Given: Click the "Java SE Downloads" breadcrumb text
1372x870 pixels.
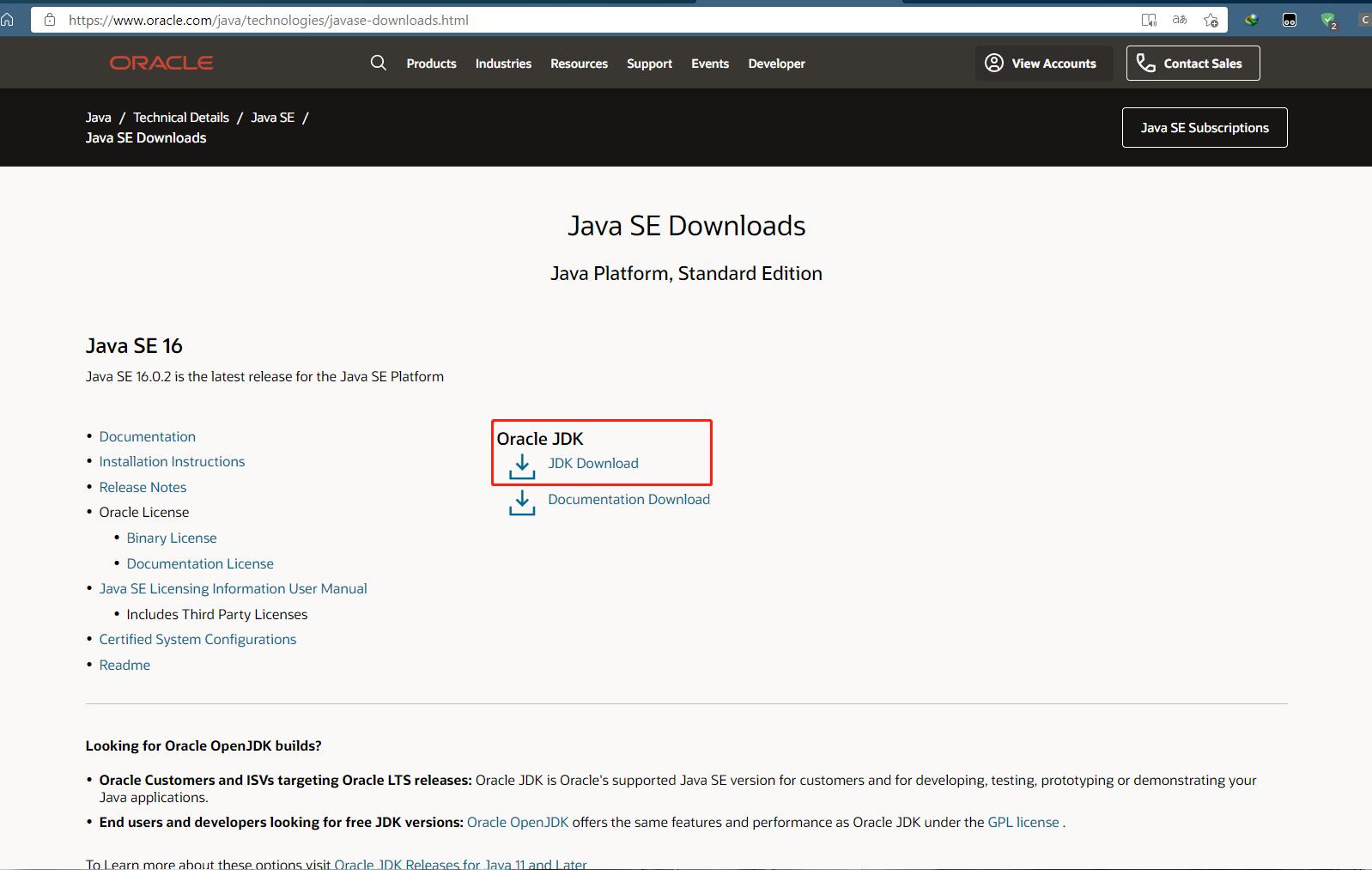Looking at the screenshot, I should (x=146, y=137).
